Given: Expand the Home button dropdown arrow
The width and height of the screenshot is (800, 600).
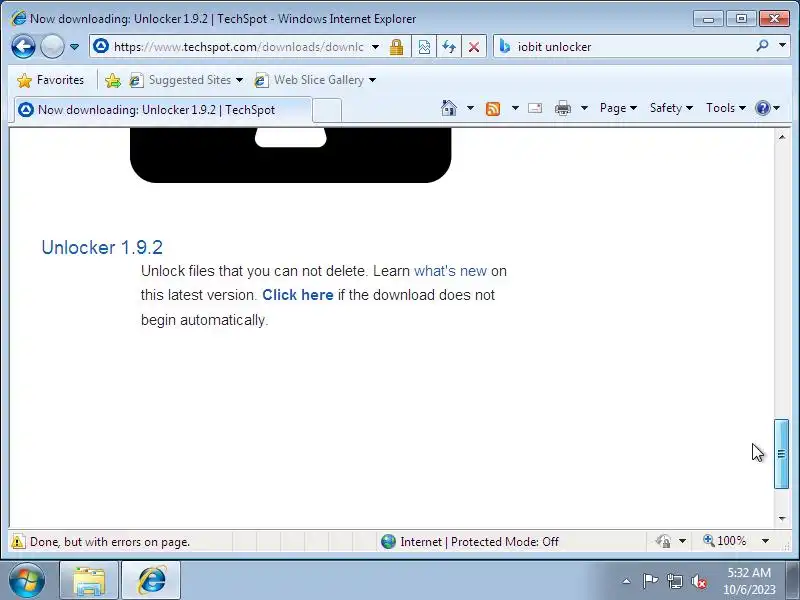Looking at the screenshot, I should click(470, 108).
